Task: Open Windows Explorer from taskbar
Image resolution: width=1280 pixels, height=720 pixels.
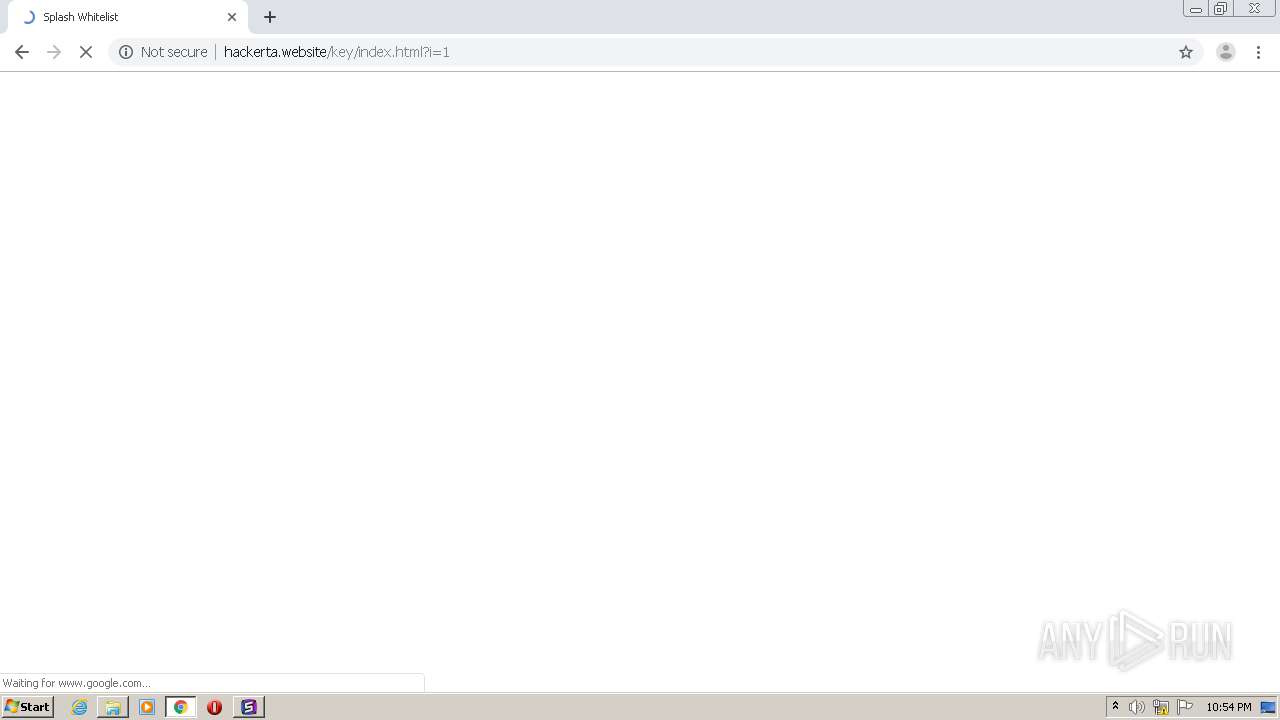Action: tap(113, 707)
